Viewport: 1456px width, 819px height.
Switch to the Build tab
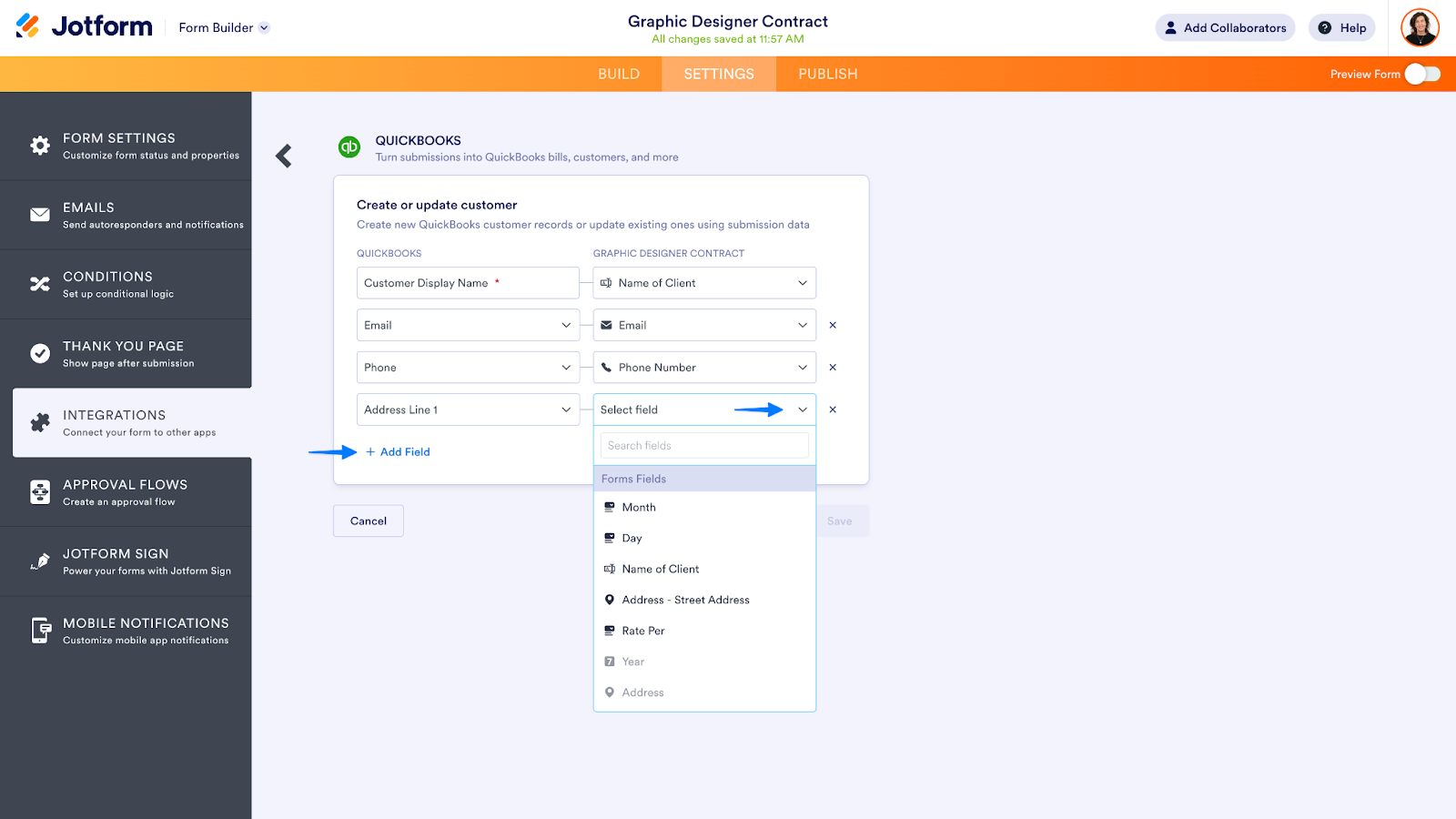[619, 74]
